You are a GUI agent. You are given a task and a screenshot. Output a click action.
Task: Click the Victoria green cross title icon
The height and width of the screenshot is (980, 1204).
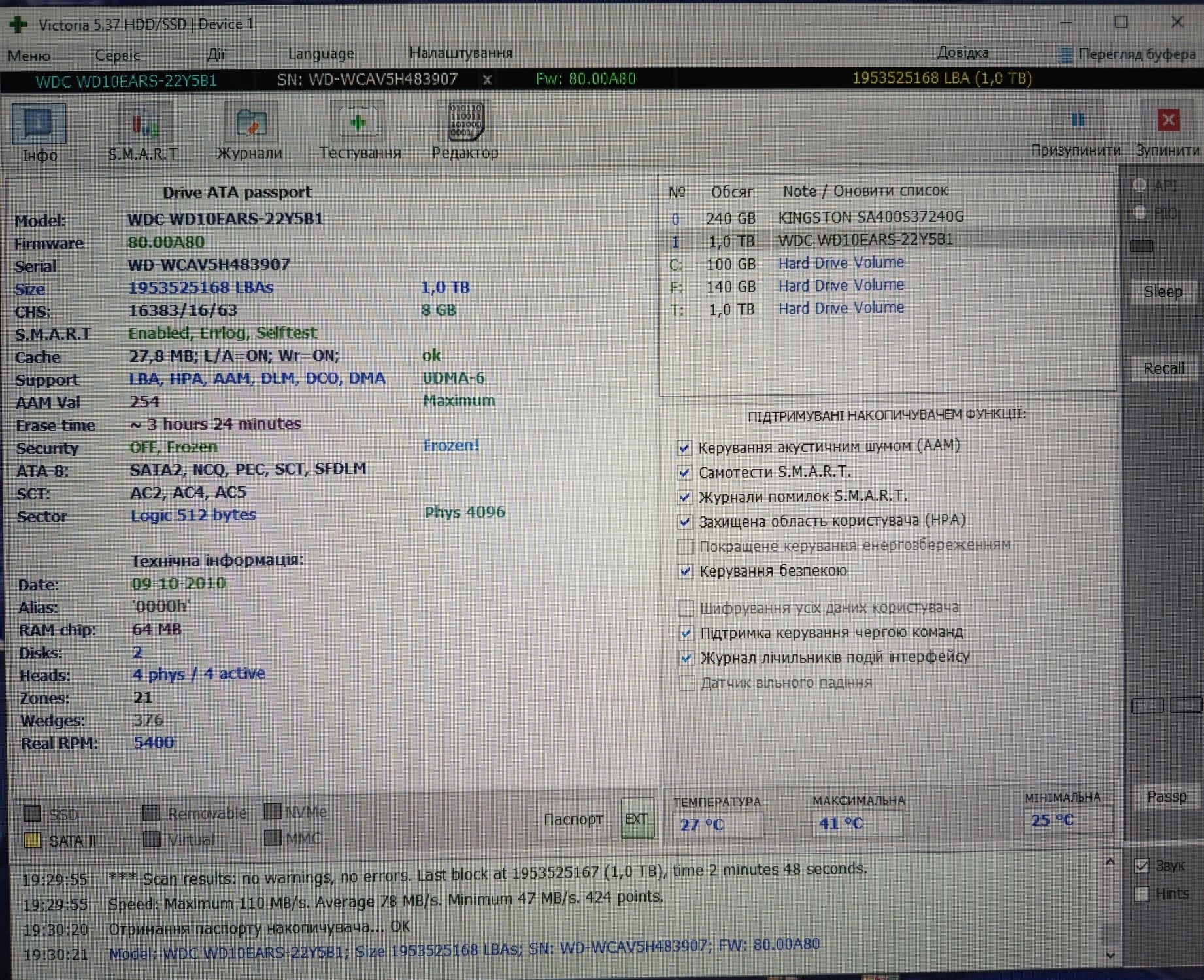(18, 24)
